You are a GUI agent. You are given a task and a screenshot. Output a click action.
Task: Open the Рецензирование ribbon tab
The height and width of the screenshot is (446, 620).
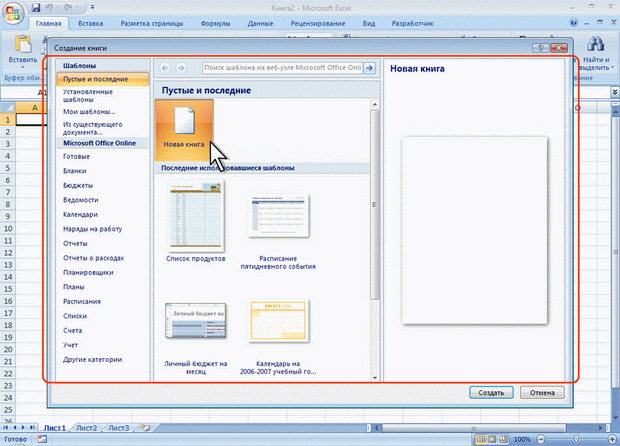tap(318, 23)
